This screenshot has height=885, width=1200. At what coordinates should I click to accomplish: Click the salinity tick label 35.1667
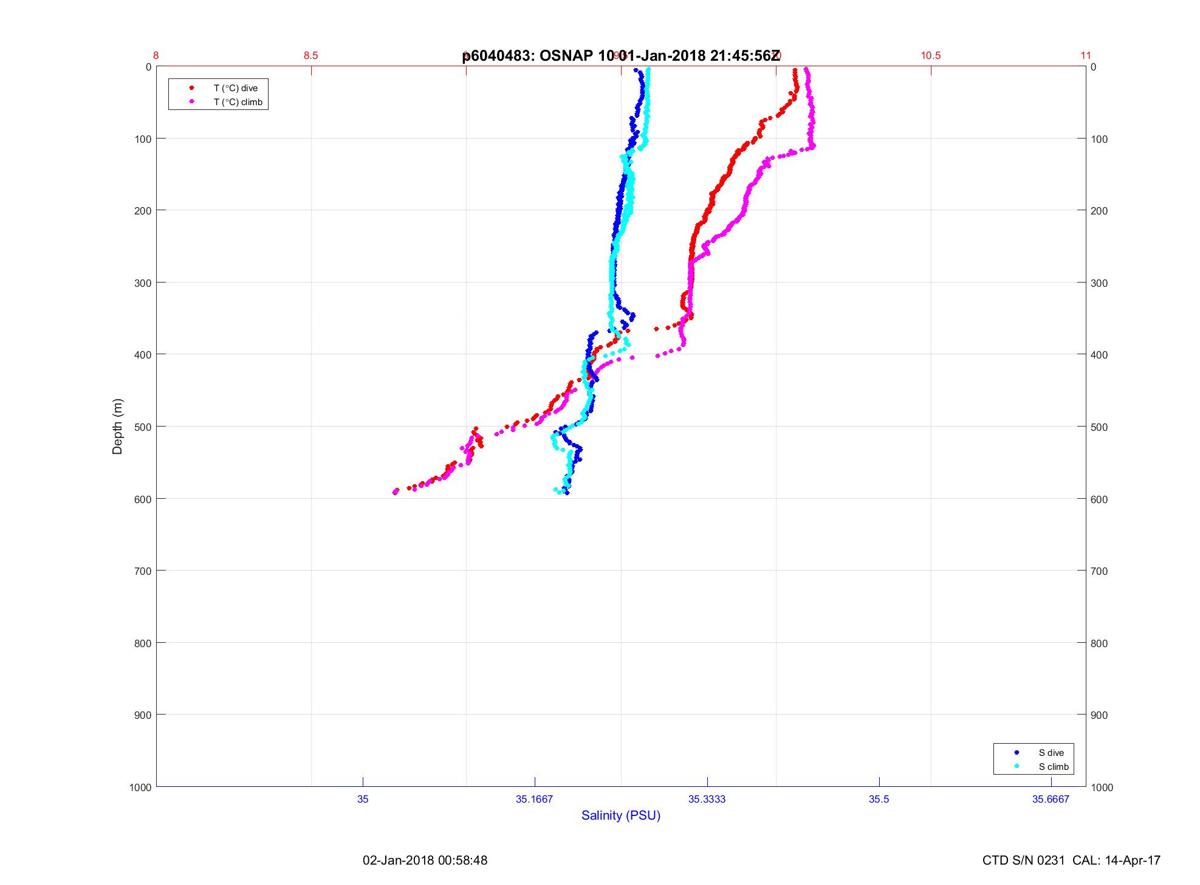coord(535,799)
